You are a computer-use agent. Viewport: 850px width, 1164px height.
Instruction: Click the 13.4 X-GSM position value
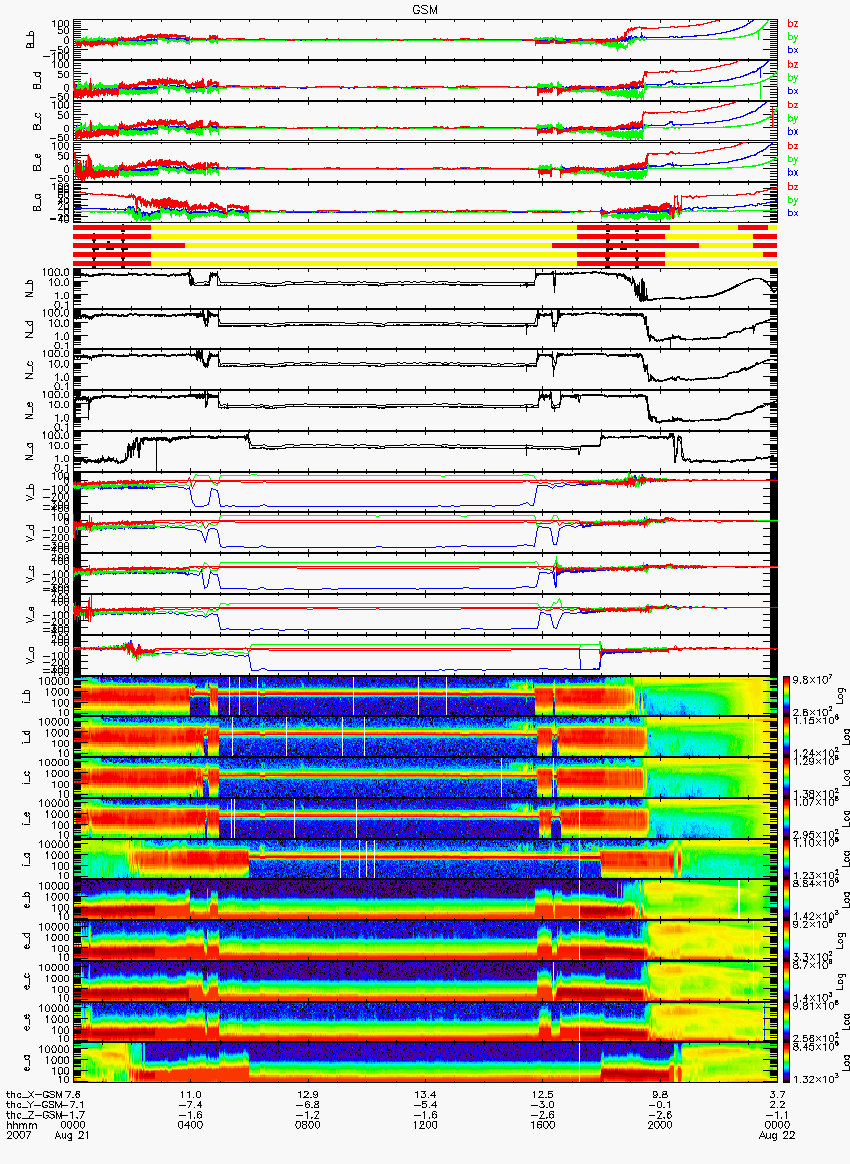[x=425, y=1094]
